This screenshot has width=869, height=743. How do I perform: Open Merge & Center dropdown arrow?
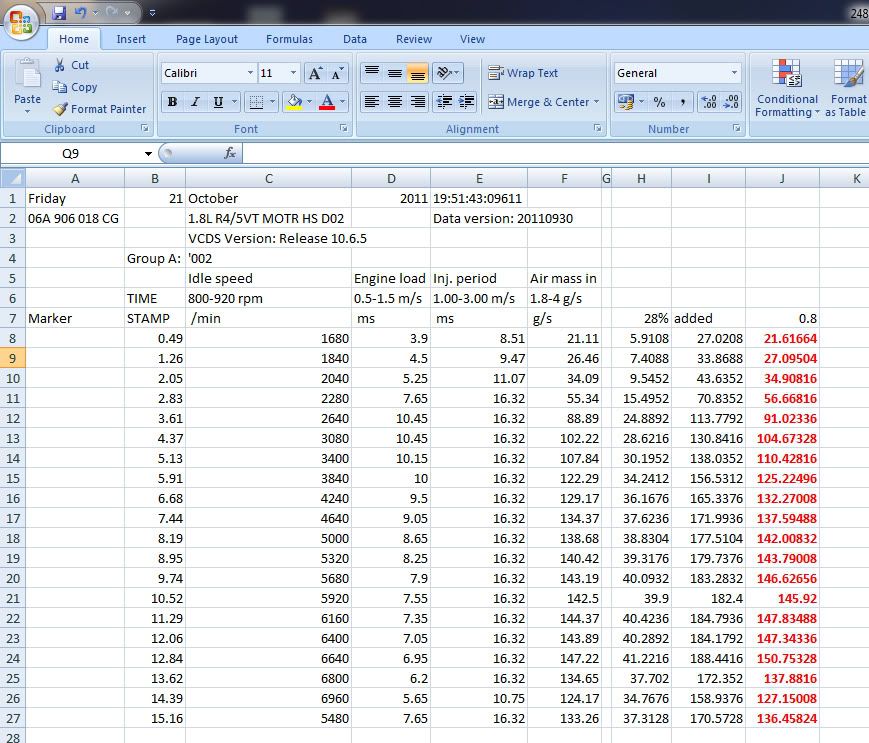coord(597,102)
